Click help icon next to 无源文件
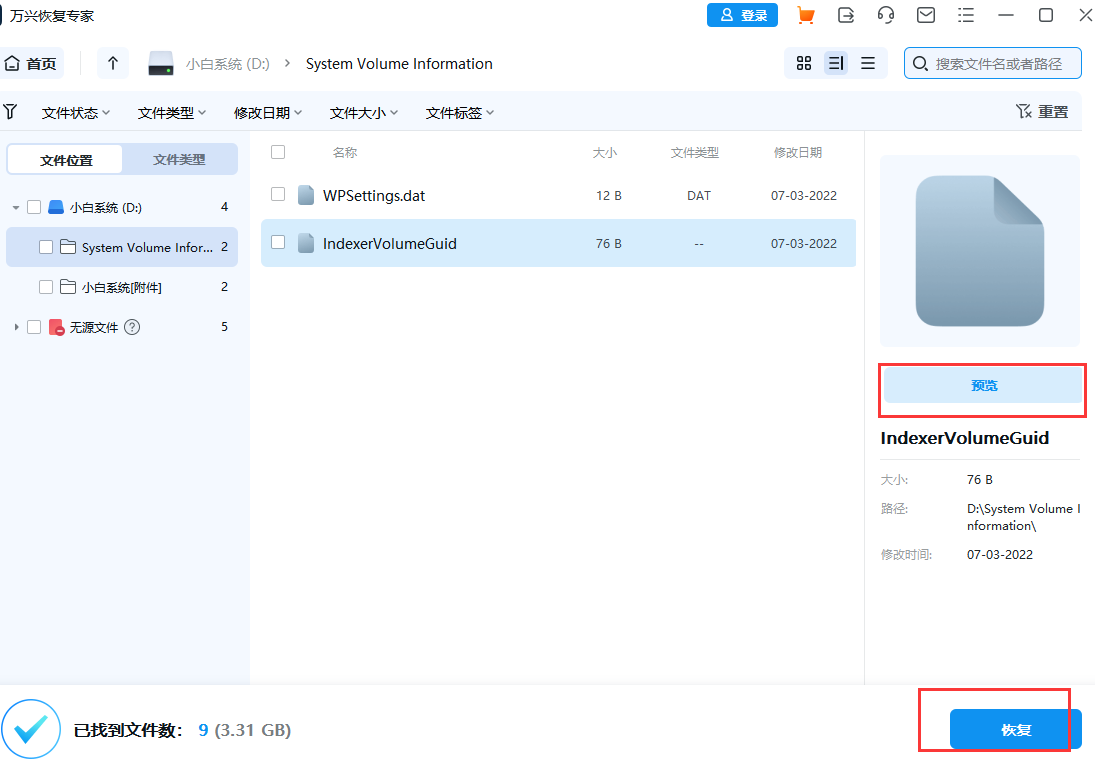Viewport: 1095px width, 763px height. tap(132, 327)
